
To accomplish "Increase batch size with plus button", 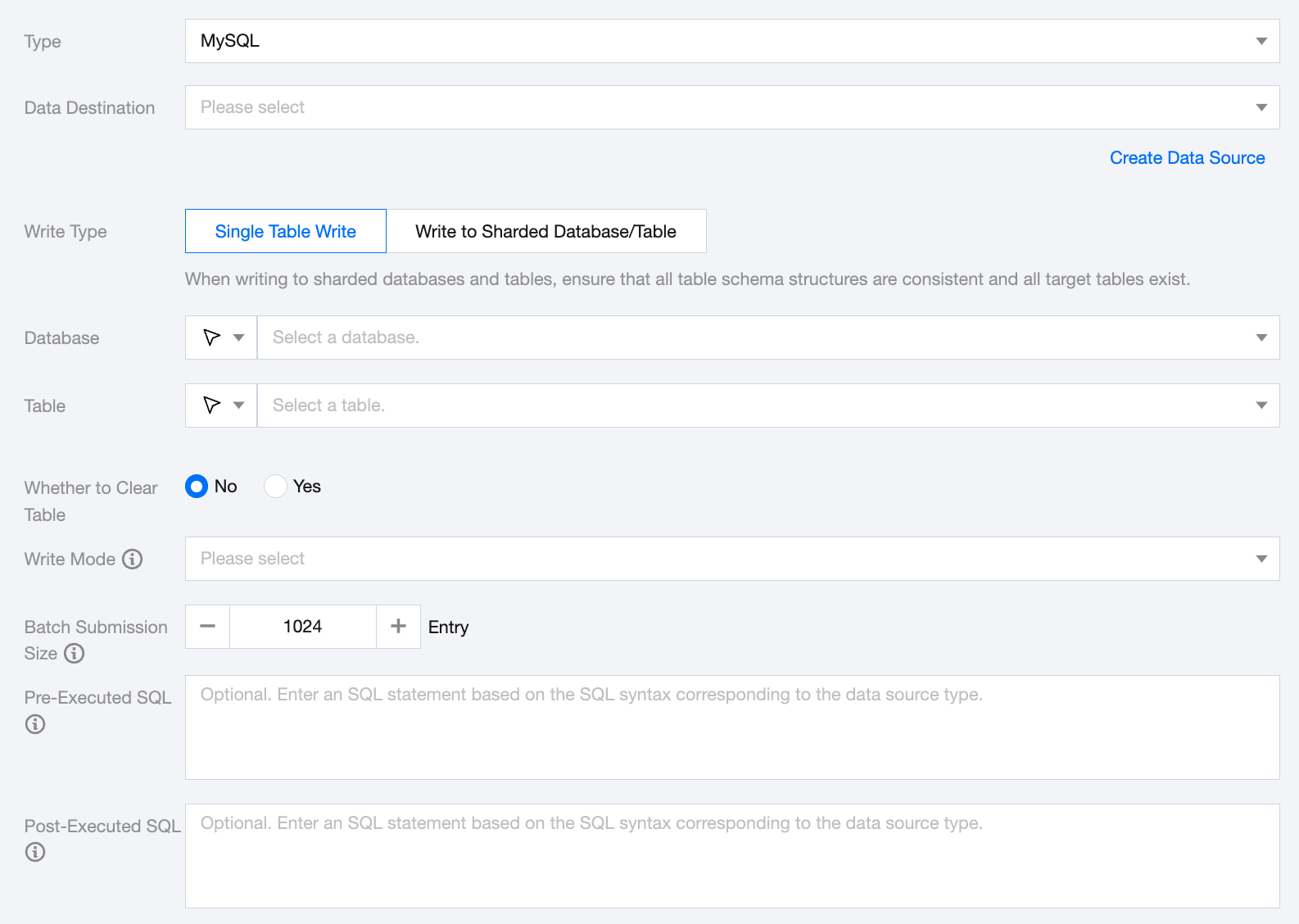I will click(398, 627).
